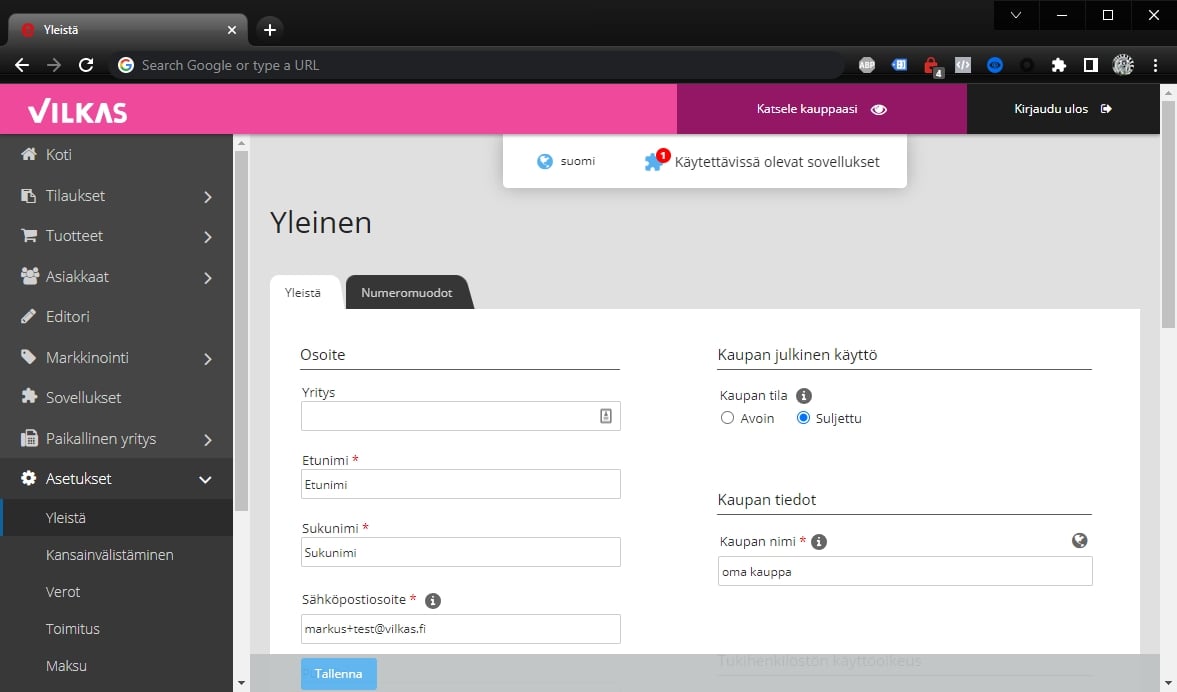Click the suomi language link
Image resolution: width=1177 pixels, height=692 pixels.
[577, 161]
